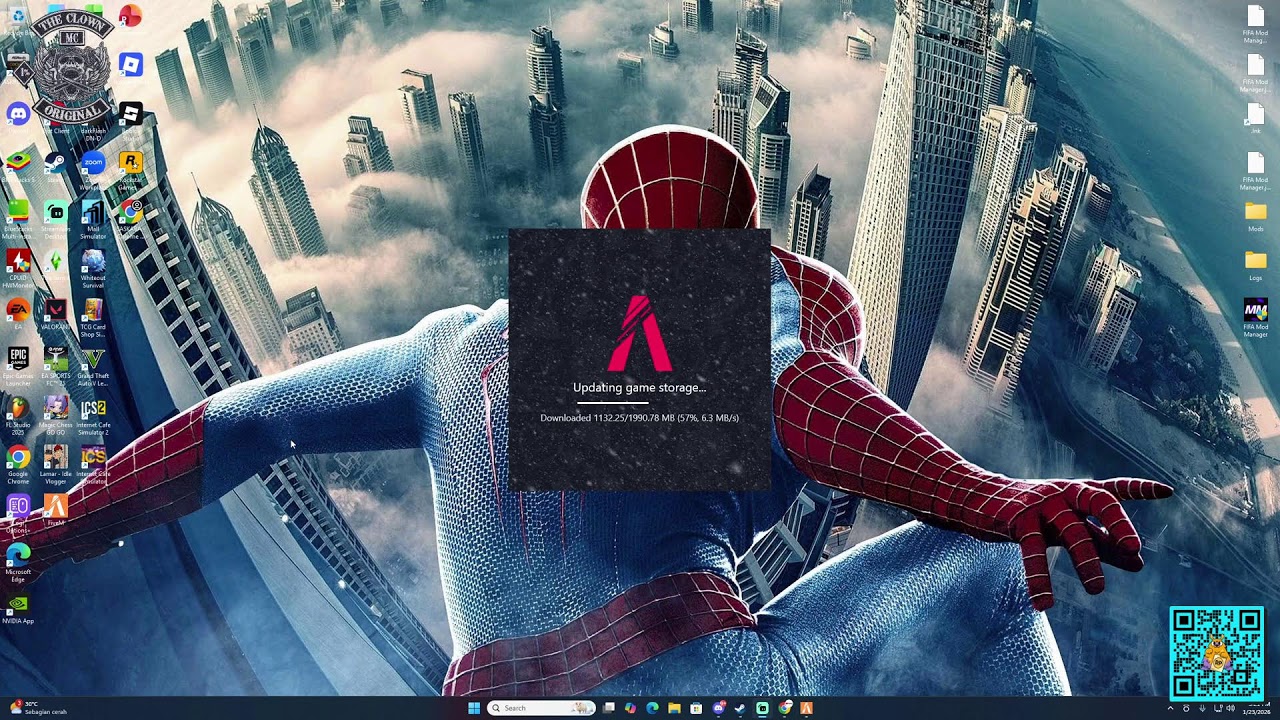The height and width of the screenshot is (720, 1280).
Task: Open Task View from the taskbar
Action: (609, 708)
